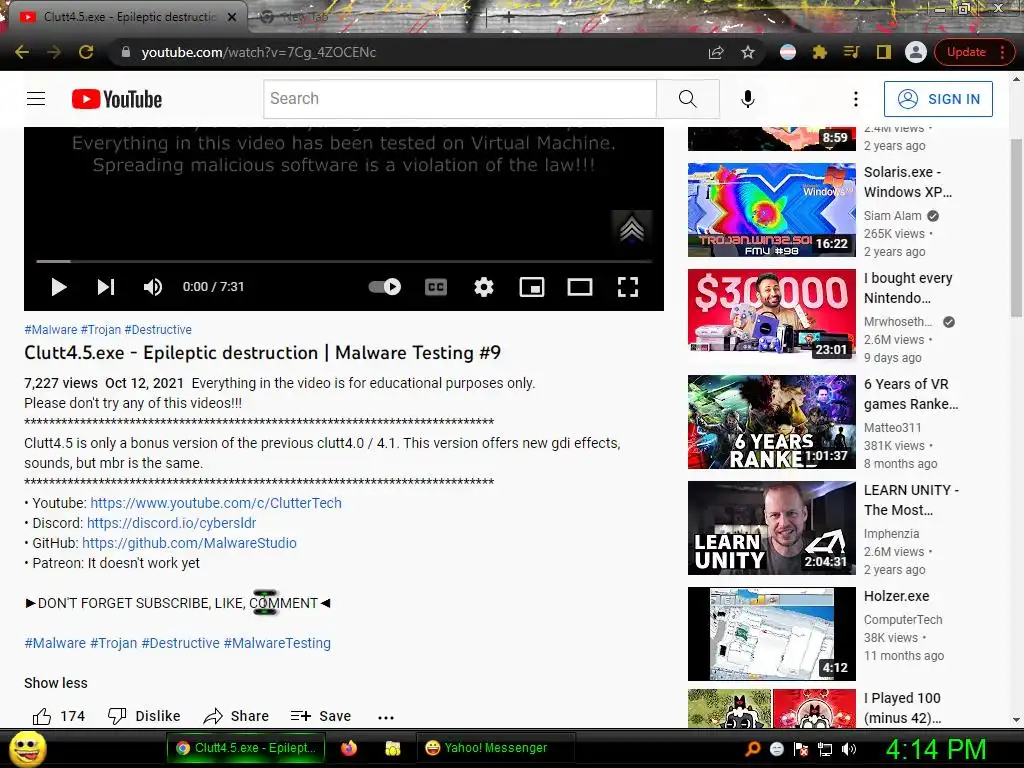The width and height of the screenshot is (1024, 768).
Task: Bookmark this page with the star icon
Action: coord(748,52)
